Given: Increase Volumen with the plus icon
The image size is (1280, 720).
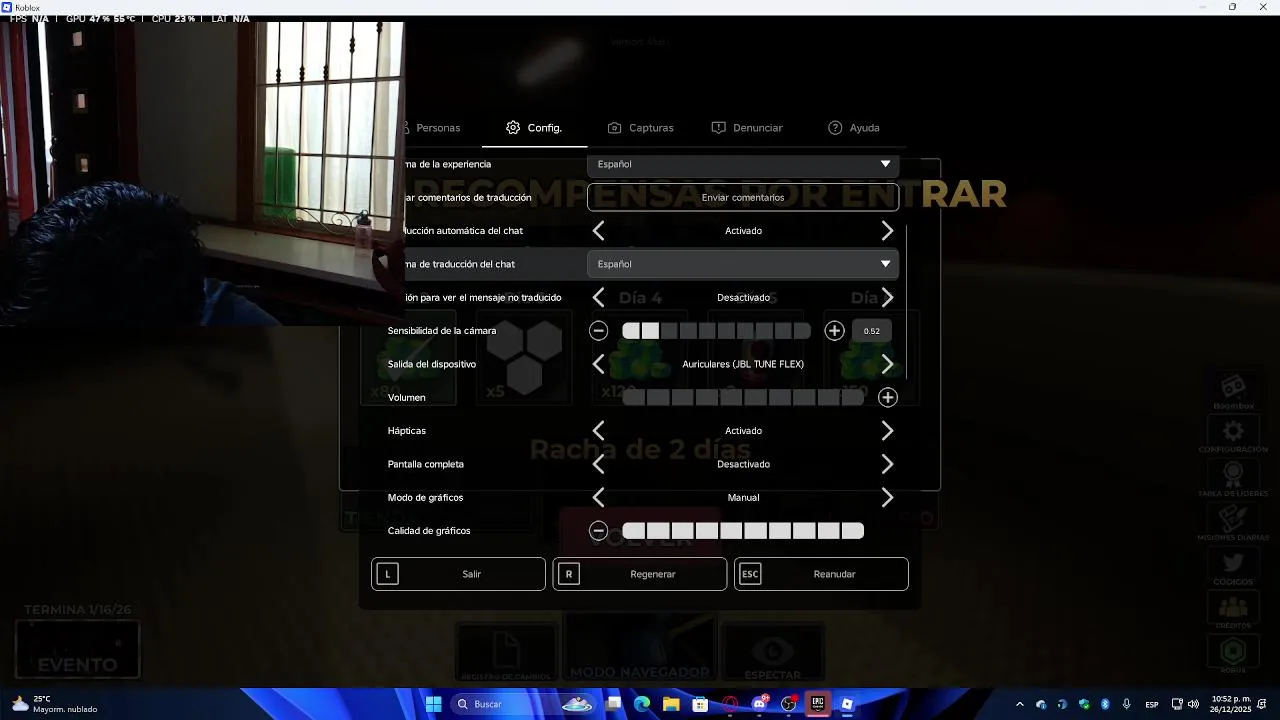Looking at the screenshot, I should pyautogui.click(x=887, y=398).
